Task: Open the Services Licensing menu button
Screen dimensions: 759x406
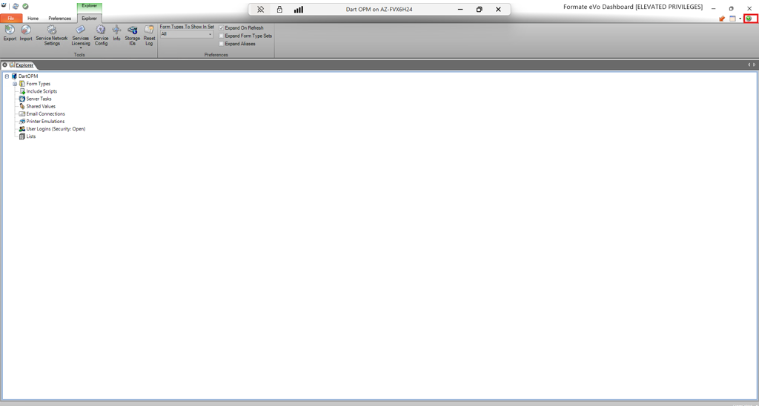Action: pos(80,37)
